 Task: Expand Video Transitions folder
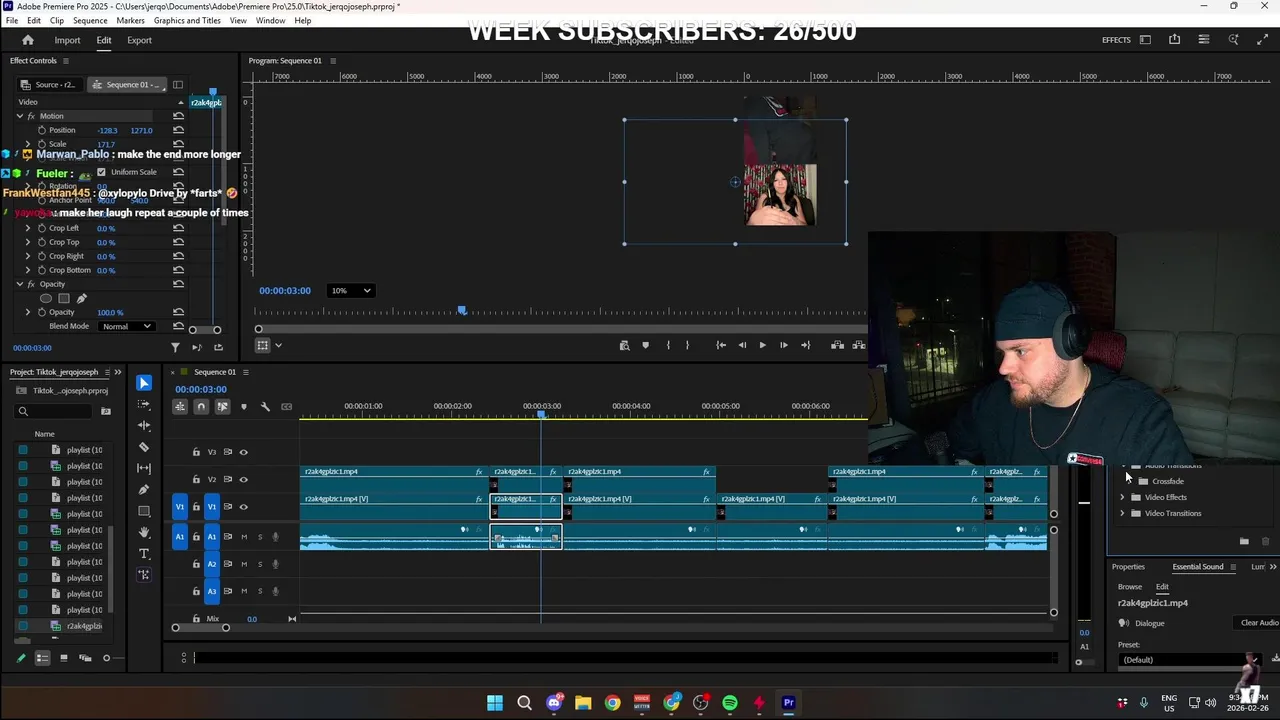[x=1122, y=513]
